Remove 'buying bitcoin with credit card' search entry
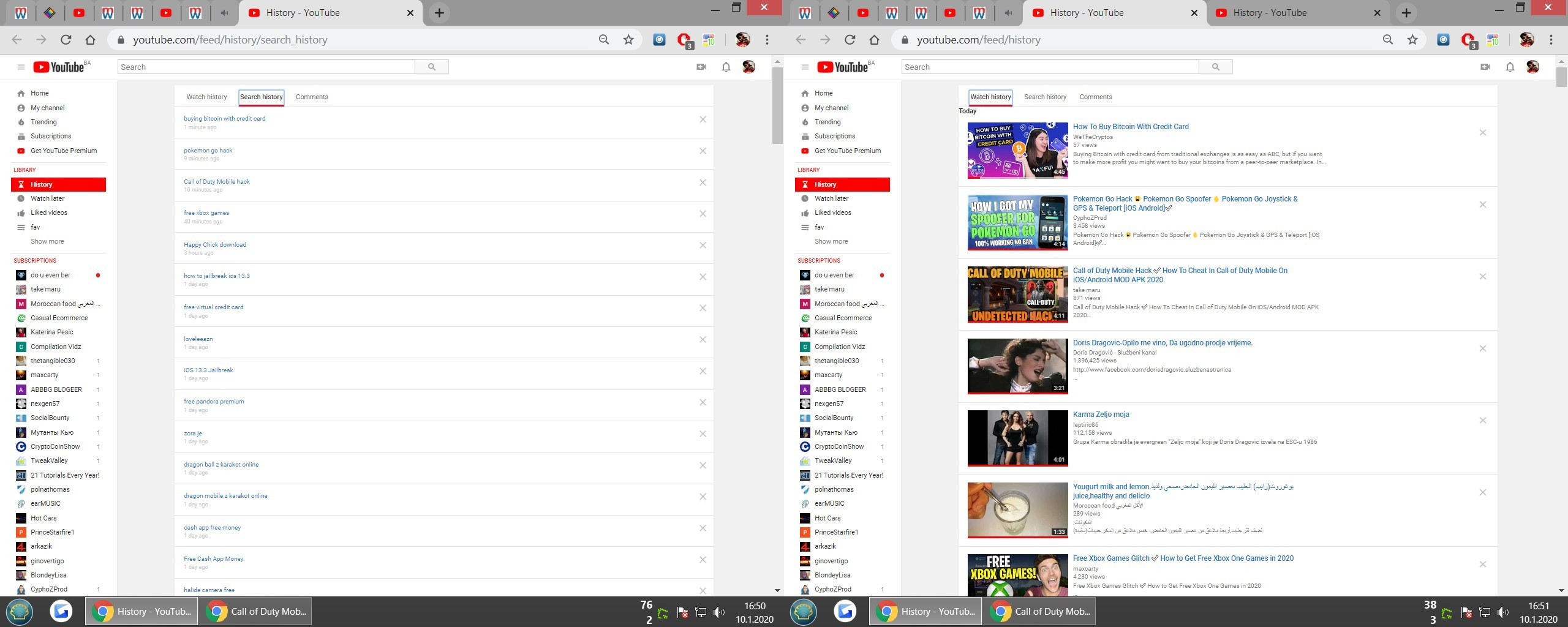Image resolution: width=1568 pixels, height=627 pixels. 703,119
